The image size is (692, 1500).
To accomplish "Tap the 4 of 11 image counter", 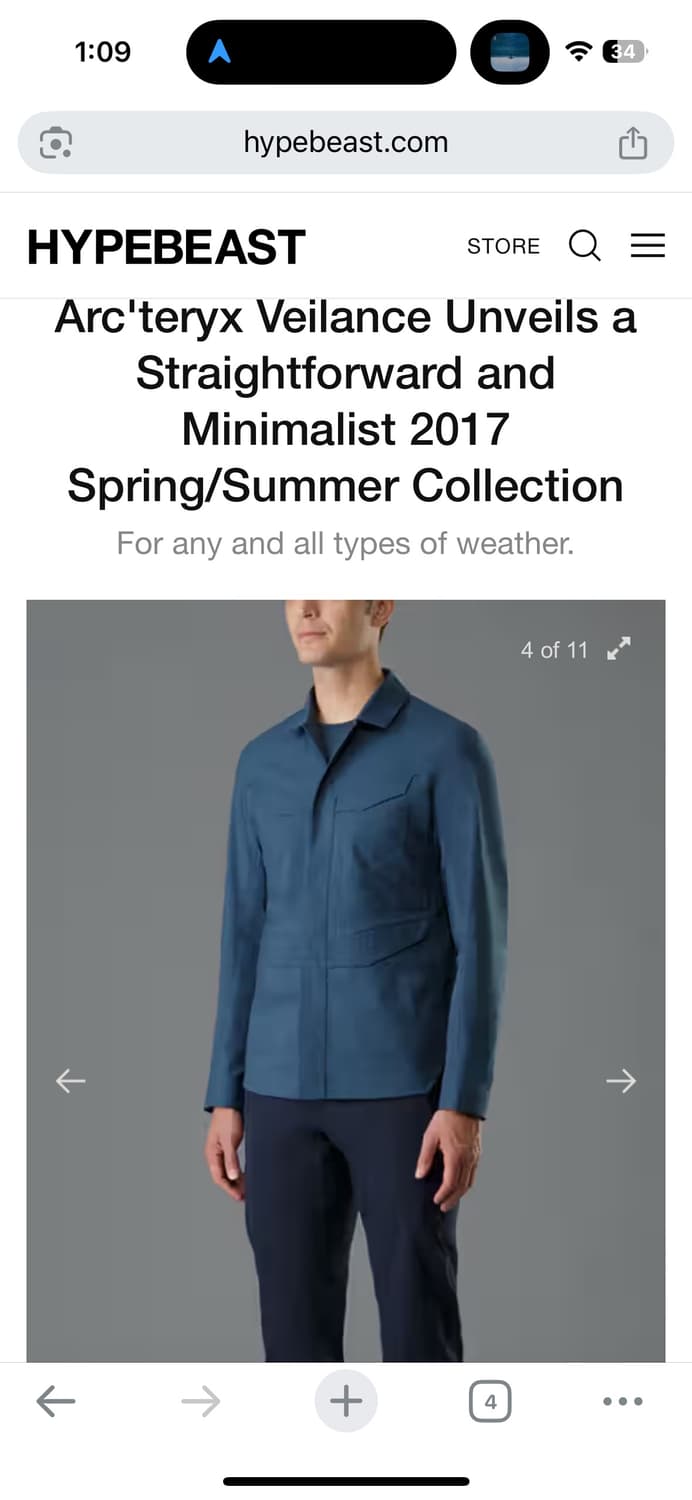I will [x=554, y=650].
